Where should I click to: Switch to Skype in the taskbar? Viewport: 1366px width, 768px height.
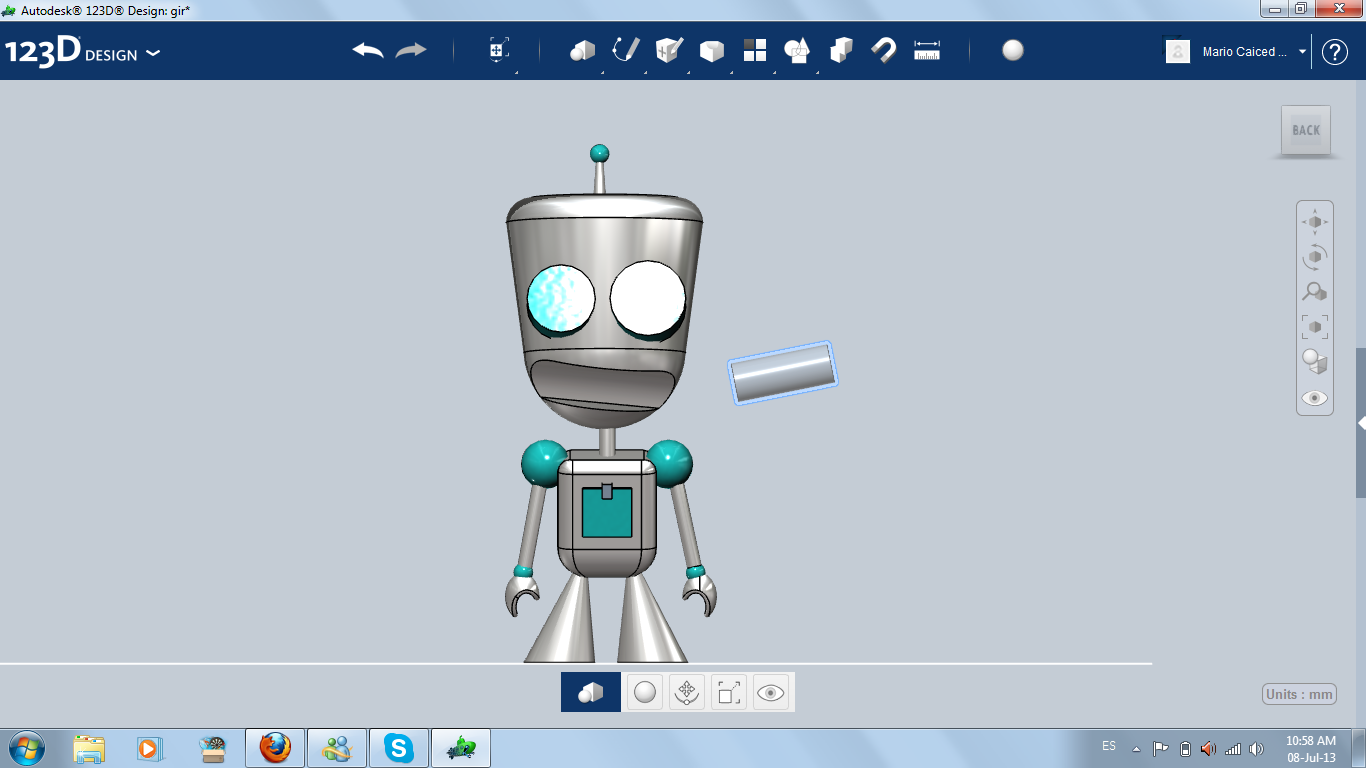(x=399, y=748)
